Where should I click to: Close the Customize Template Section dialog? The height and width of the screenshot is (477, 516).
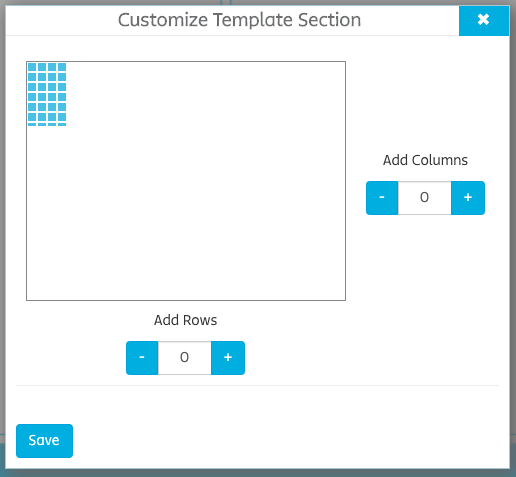(484, 20)
